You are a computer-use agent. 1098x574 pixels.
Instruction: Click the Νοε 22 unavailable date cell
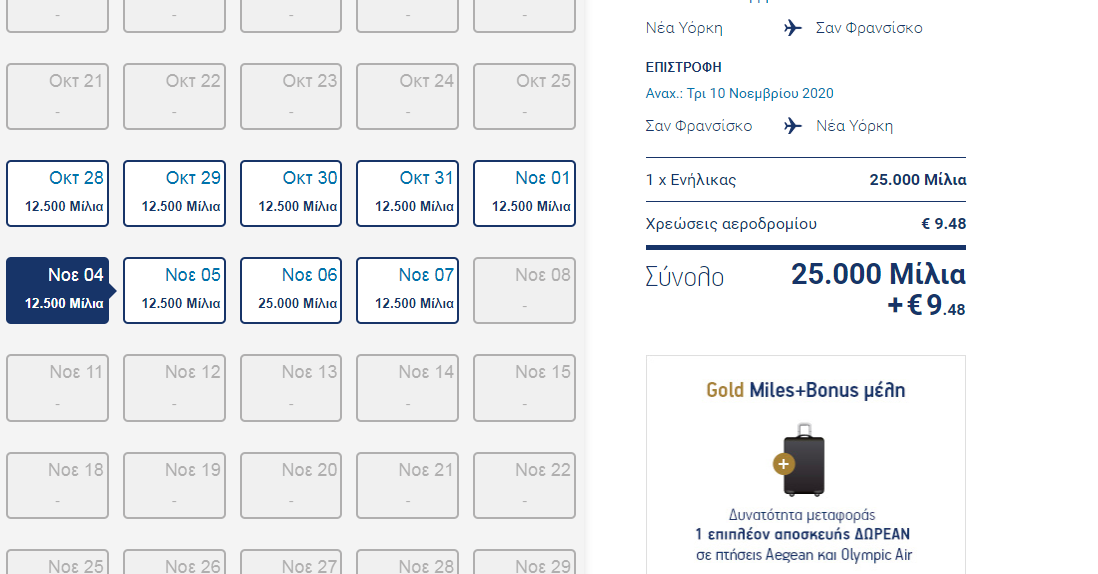[x=524, y=485]
